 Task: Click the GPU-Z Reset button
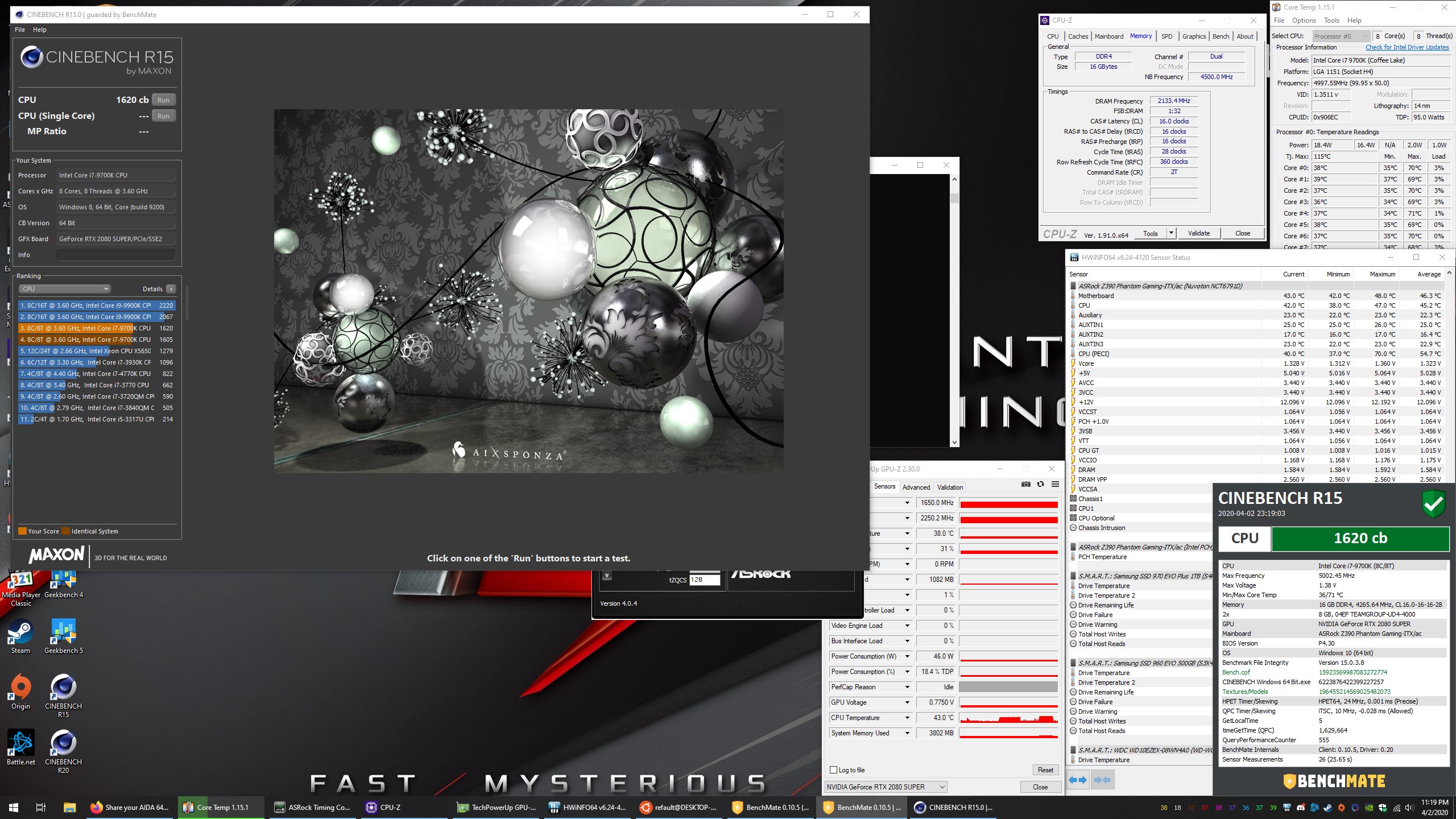point(1045,770)
